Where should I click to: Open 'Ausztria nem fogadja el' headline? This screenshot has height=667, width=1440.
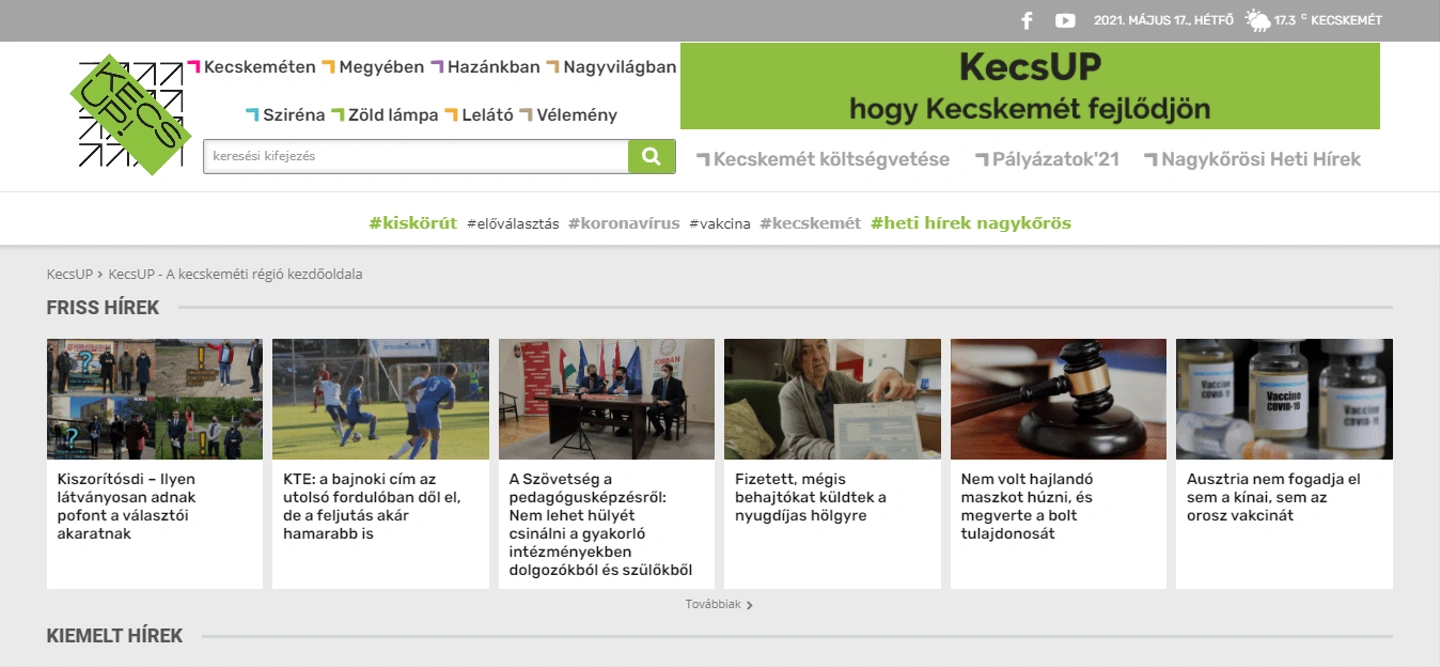tap(1274, 497)
